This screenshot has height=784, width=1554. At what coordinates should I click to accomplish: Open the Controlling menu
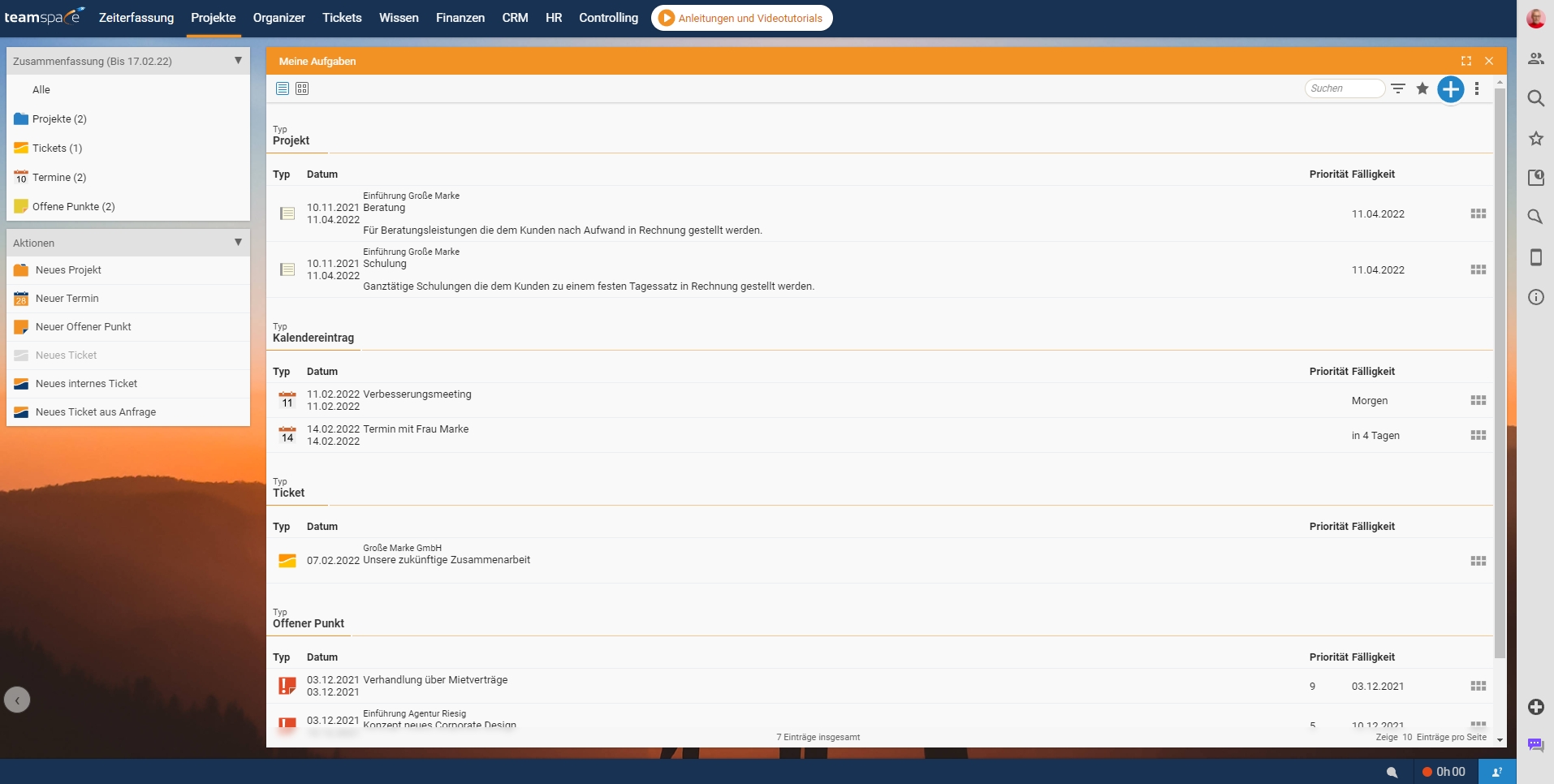click(608, 18)
